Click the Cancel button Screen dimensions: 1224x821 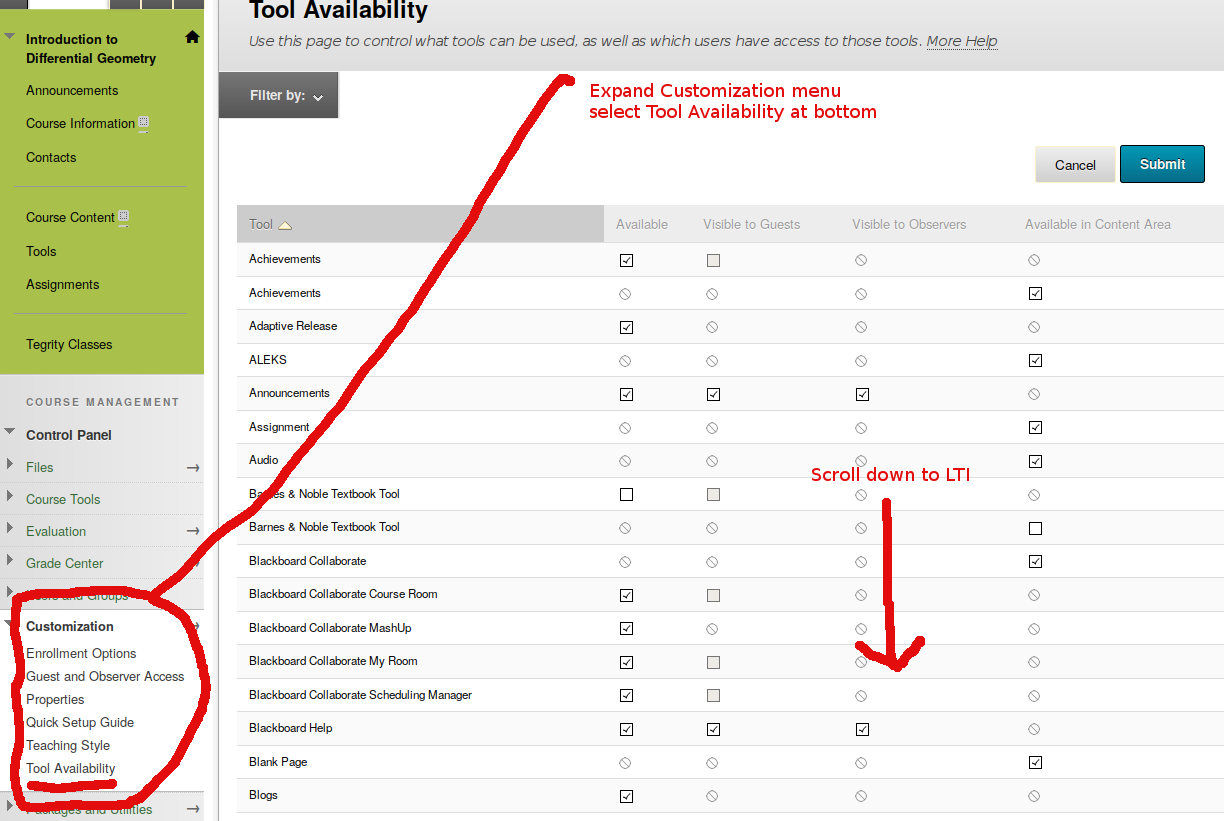(1075, 165)
